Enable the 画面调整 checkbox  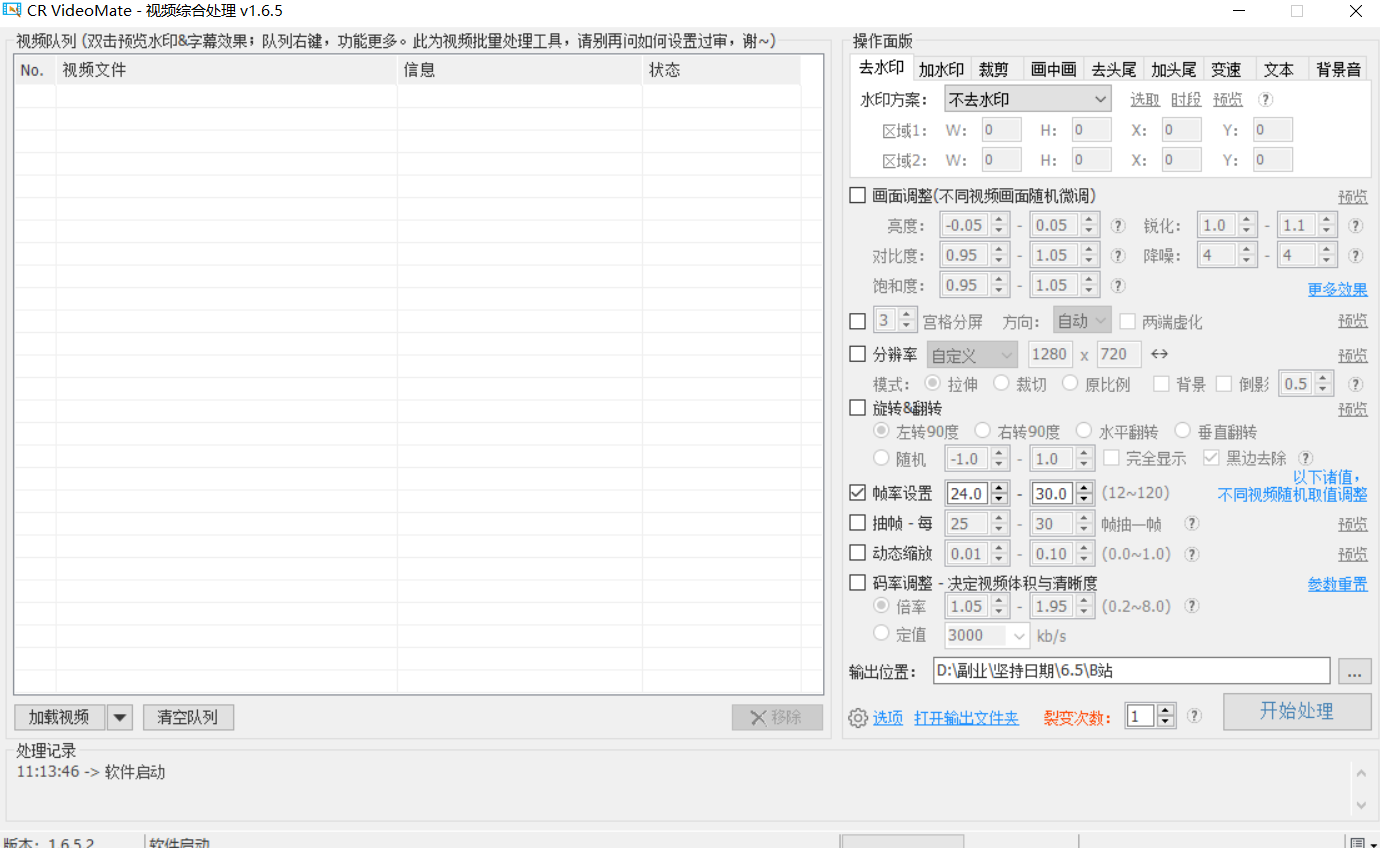(857, 196)
